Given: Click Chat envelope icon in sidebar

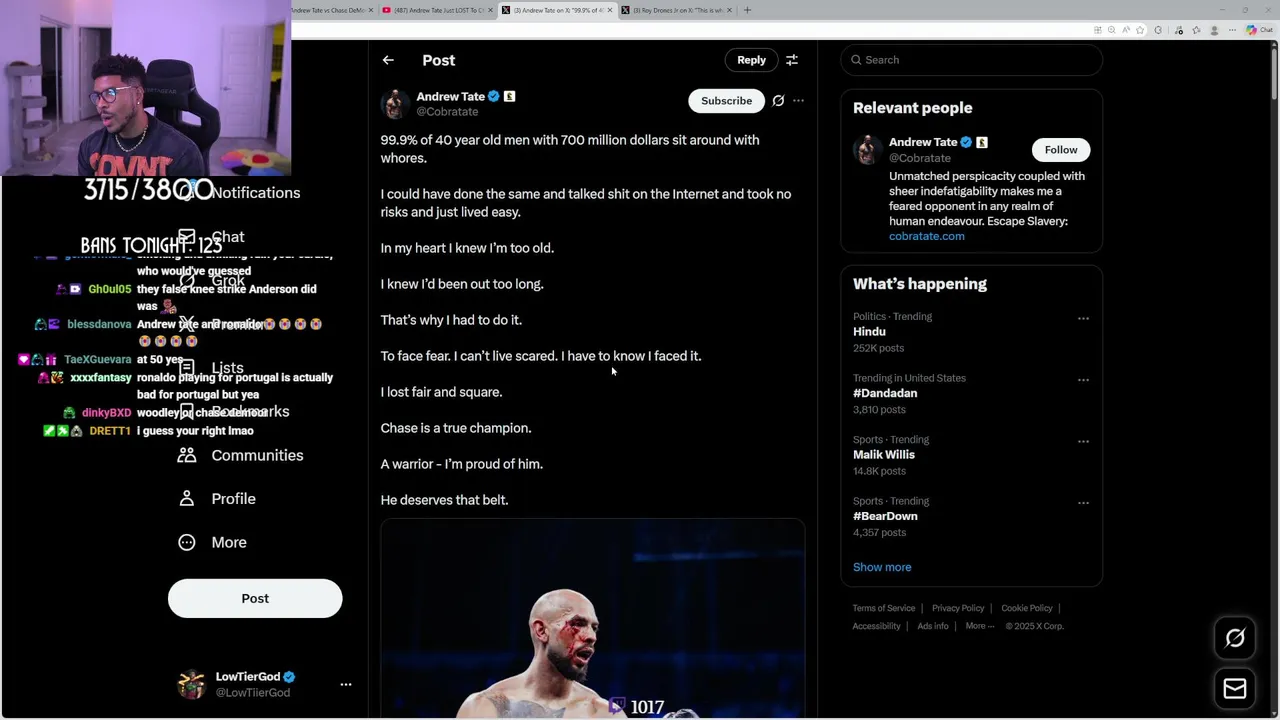Looking at the screenshot, I should [187, 237].
